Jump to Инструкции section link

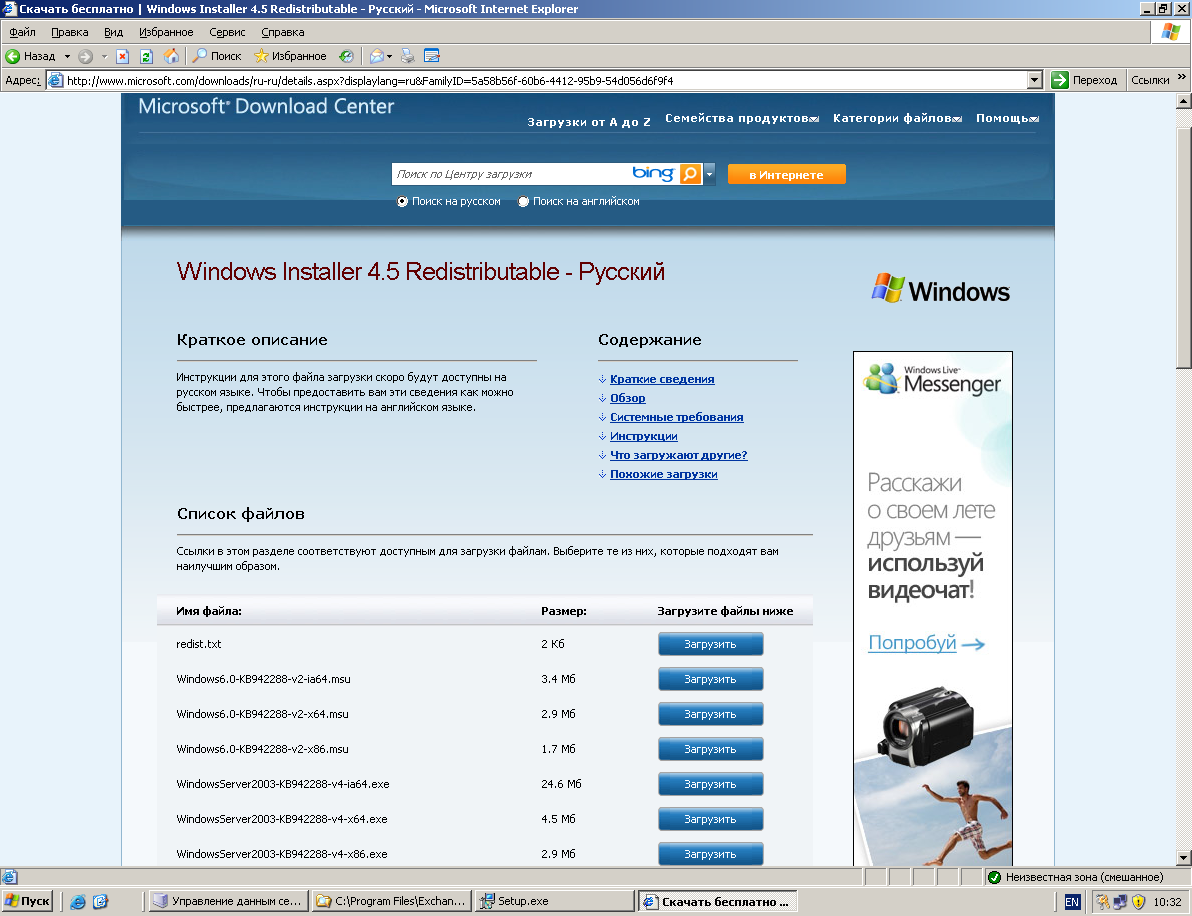pos(644,436)
